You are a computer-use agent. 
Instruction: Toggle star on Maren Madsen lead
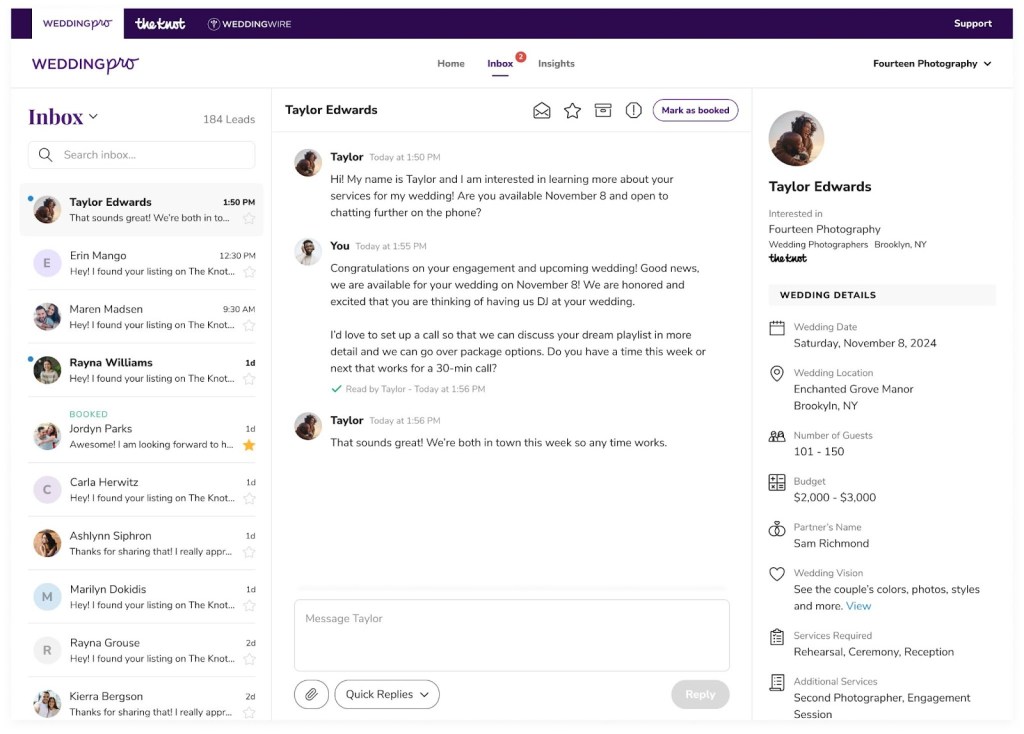point(249,325)
